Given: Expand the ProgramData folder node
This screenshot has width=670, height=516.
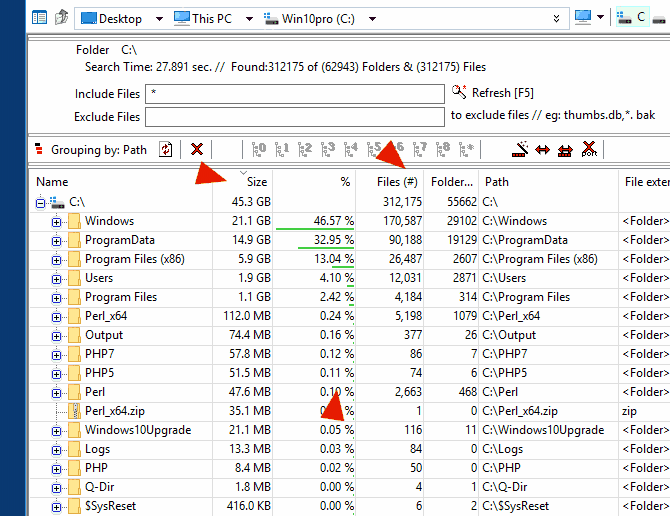Looking at the screenshot, I should coord(57,240).
